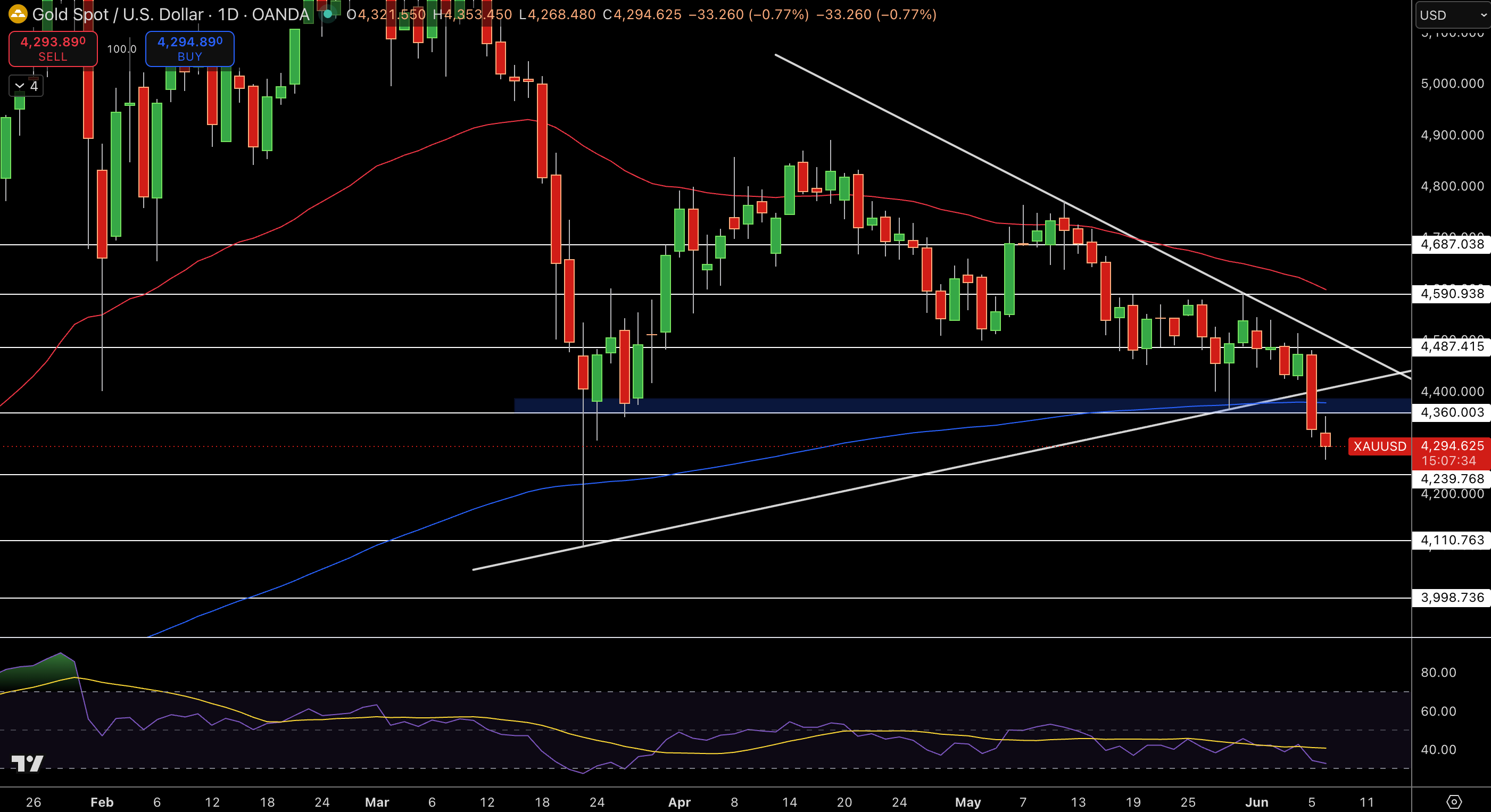Select the 4,487.415 price level label
This screenshot has height=812, width=1491.
click(x=1452, y=347)
